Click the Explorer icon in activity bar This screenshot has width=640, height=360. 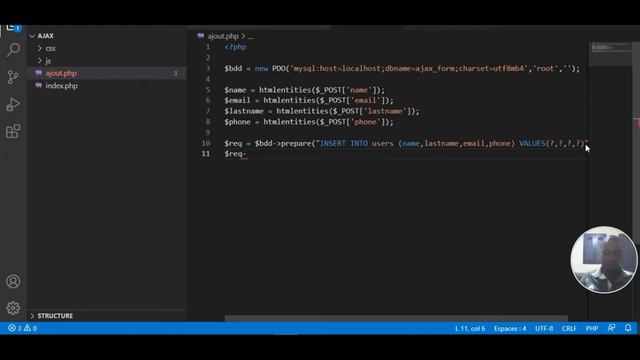[x=13, y=28]
